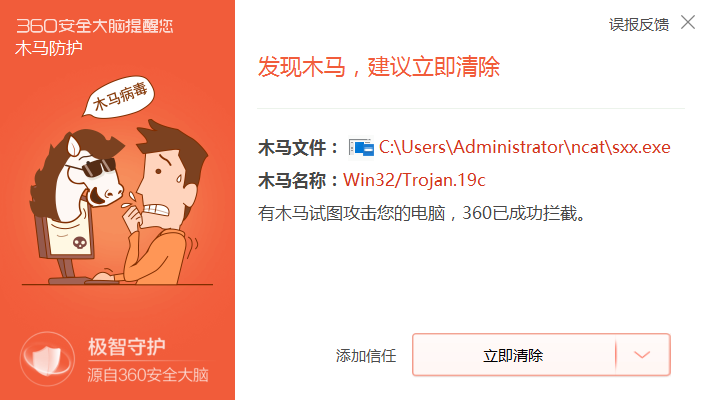Click the 添加信任 link
The image size is (713, 400).
pyautogui.click(x=366, y=355)
